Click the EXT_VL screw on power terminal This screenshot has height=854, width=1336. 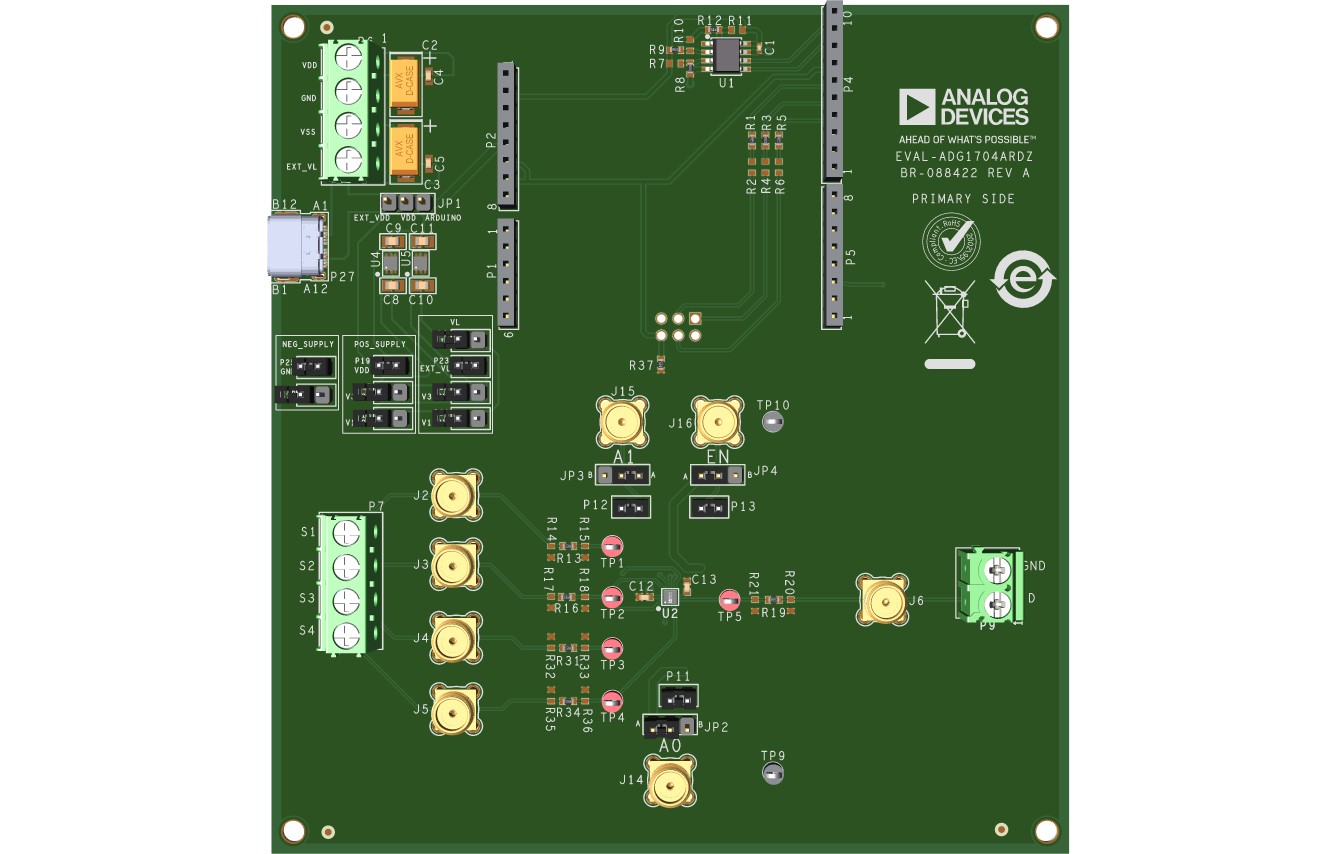point(347,160)
